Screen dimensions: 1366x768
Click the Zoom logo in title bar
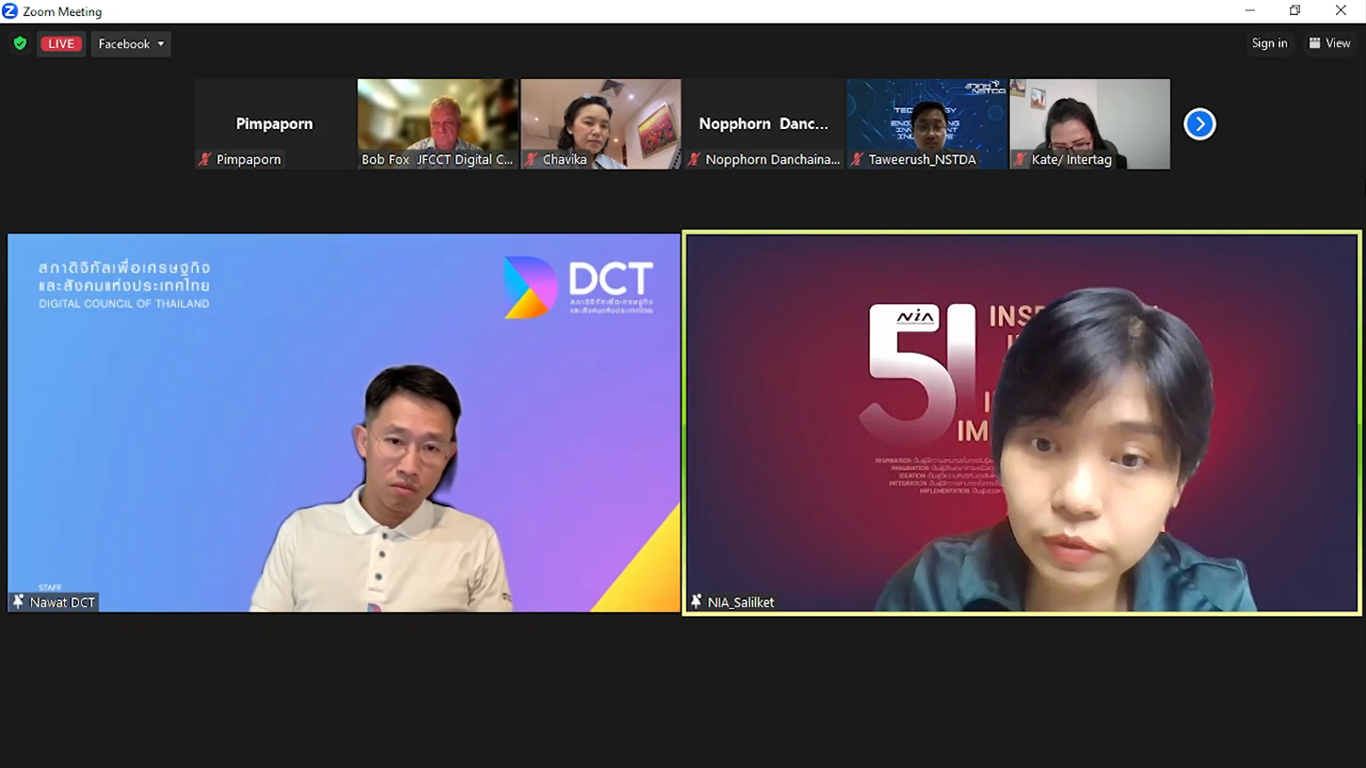coord(10,11)
